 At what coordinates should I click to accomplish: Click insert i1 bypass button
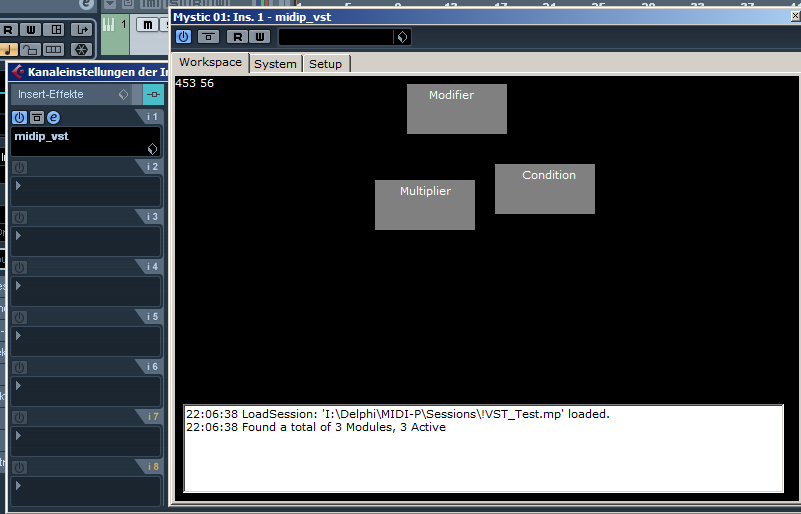click(37, 118)
